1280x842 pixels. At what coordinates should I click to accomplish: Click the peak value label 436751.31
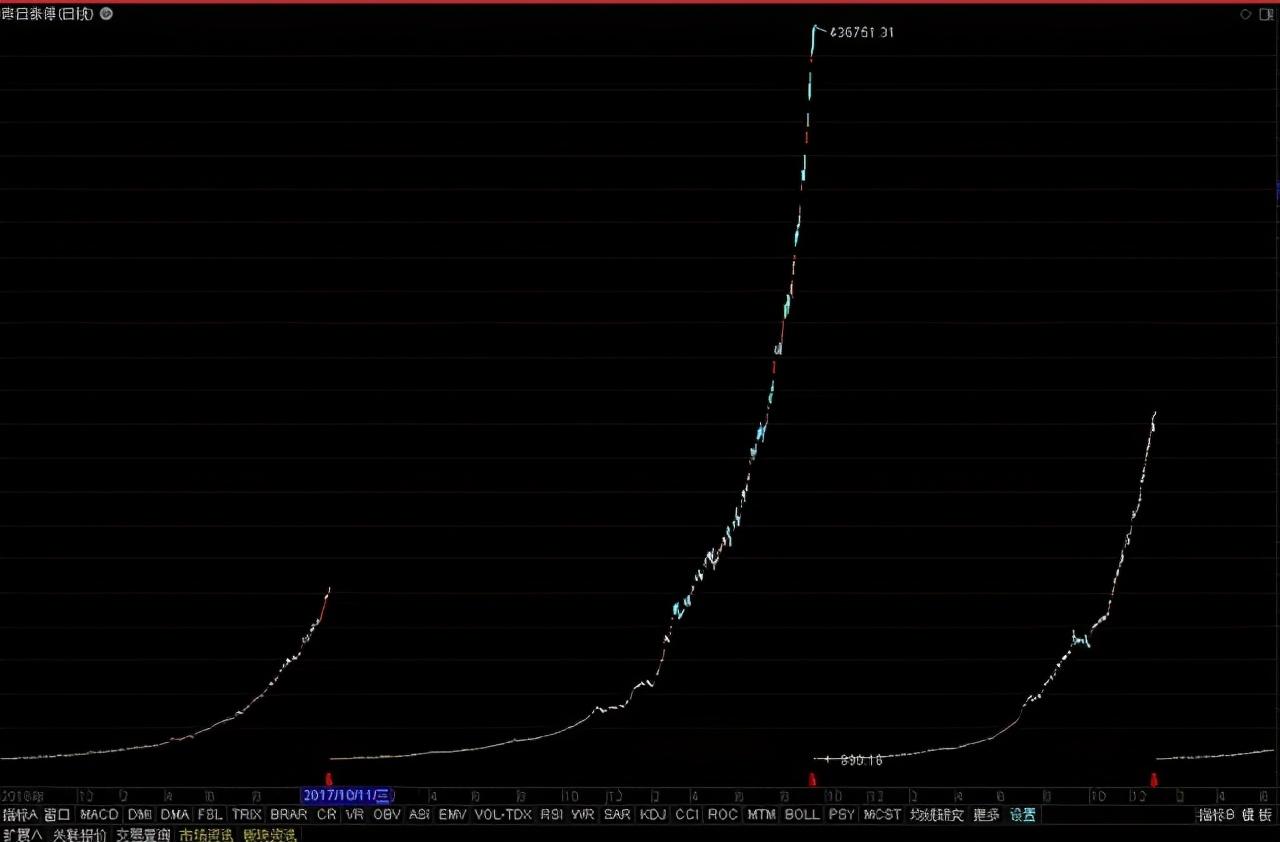click(862, 32)
